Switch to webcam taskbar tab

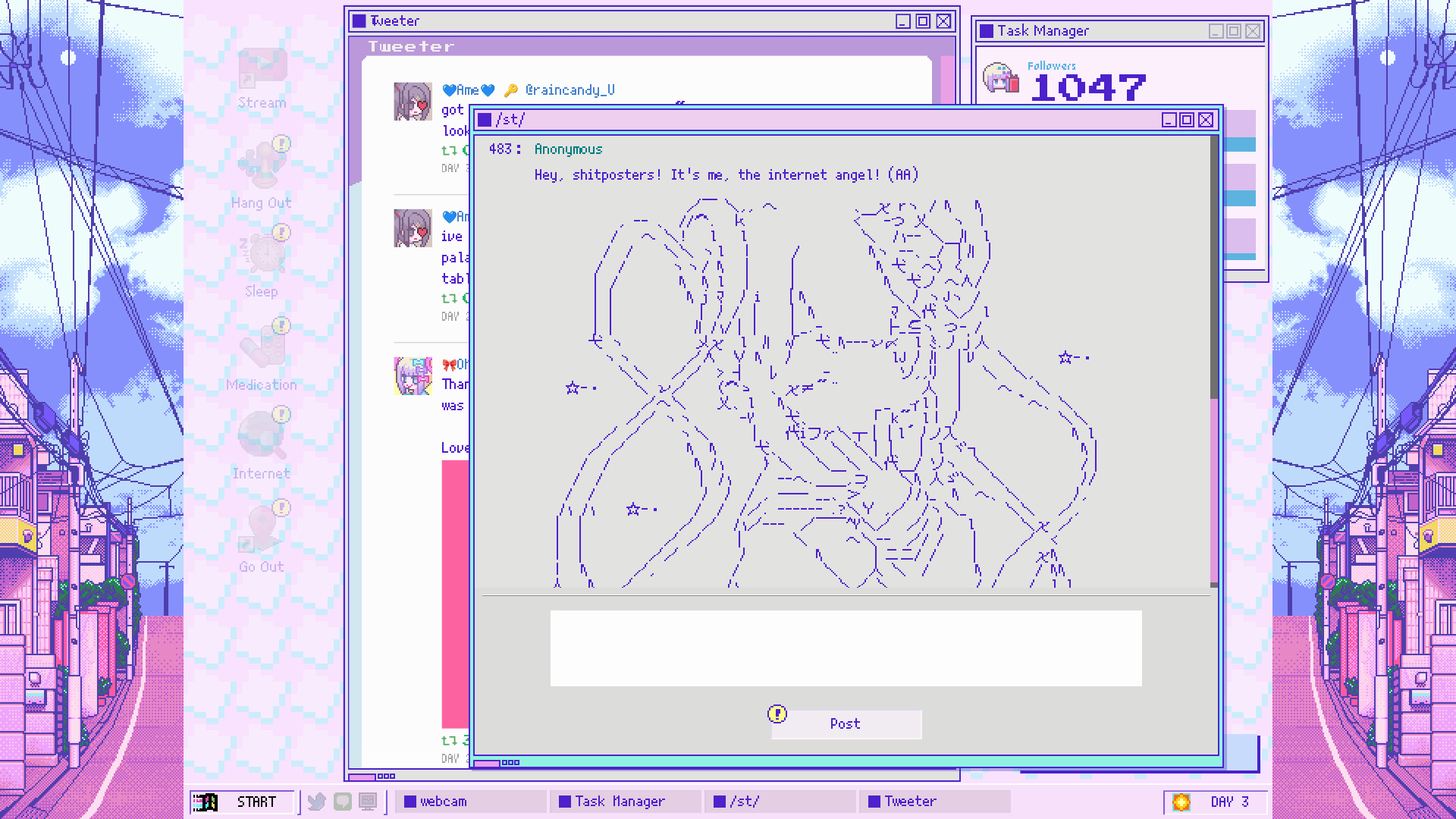(x=470, y=802)
